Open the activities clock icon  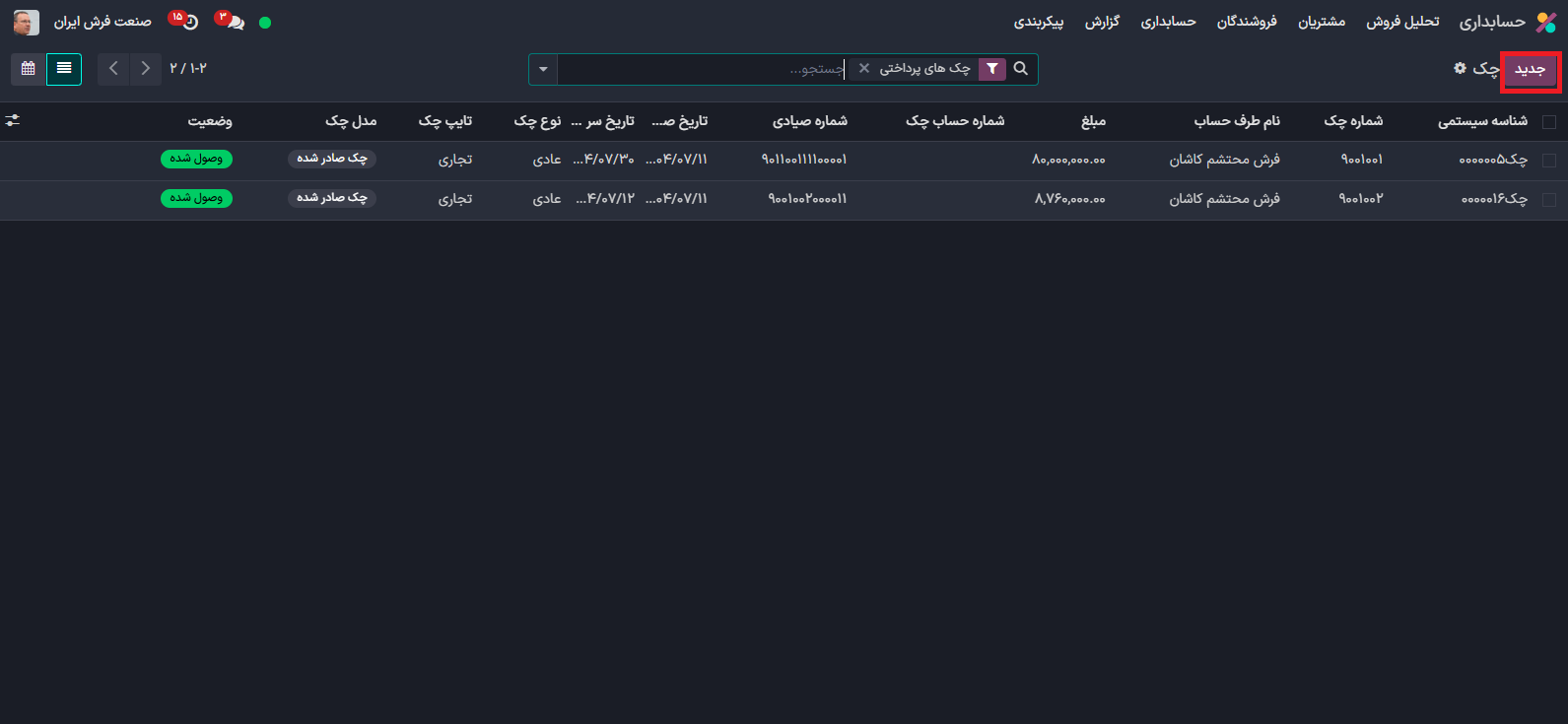(188, 22)
